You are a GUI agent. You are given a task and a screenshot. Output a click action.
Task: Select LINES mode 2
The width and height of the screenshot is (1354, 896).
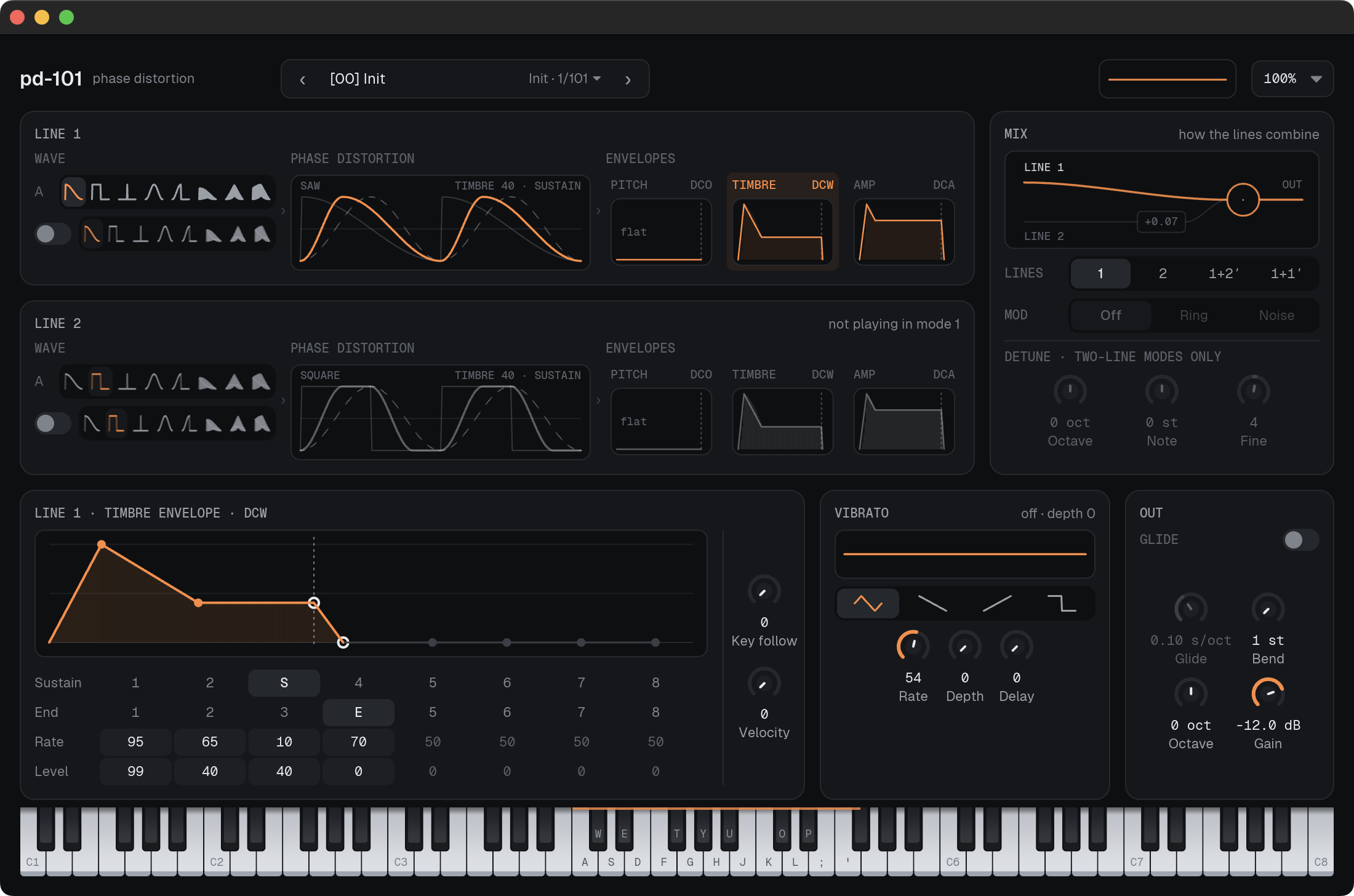(x=1163, y=273)
